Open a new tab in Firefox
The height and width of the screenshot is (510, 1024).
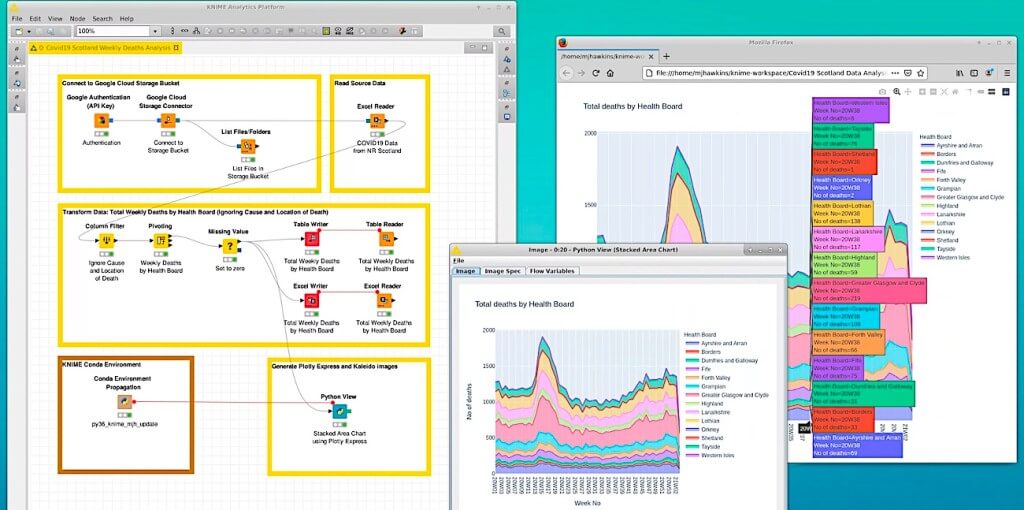(x=666, y=57)
